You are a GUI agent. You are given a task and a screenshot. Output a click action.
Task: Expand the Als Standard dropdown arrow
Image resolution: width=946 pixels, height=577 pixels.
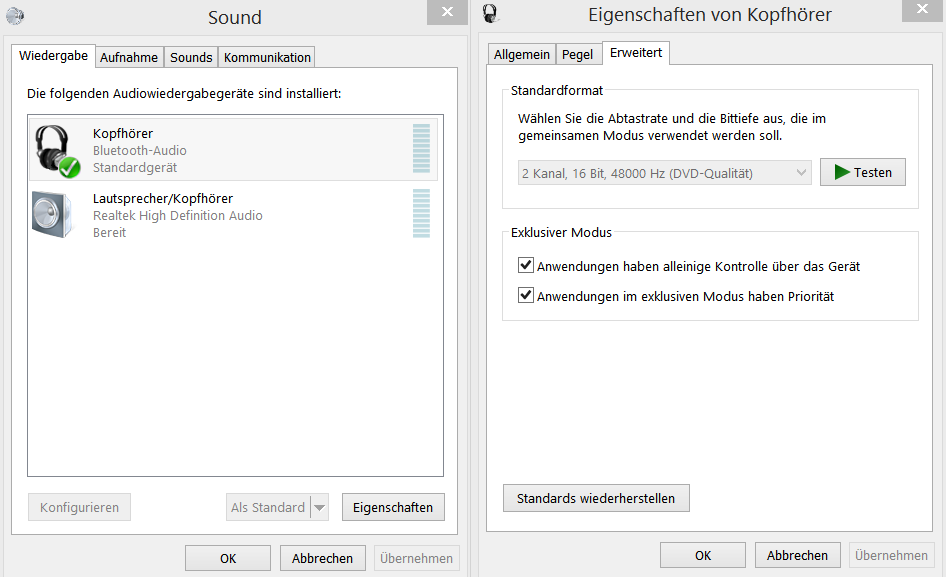[x=320, y=508]
